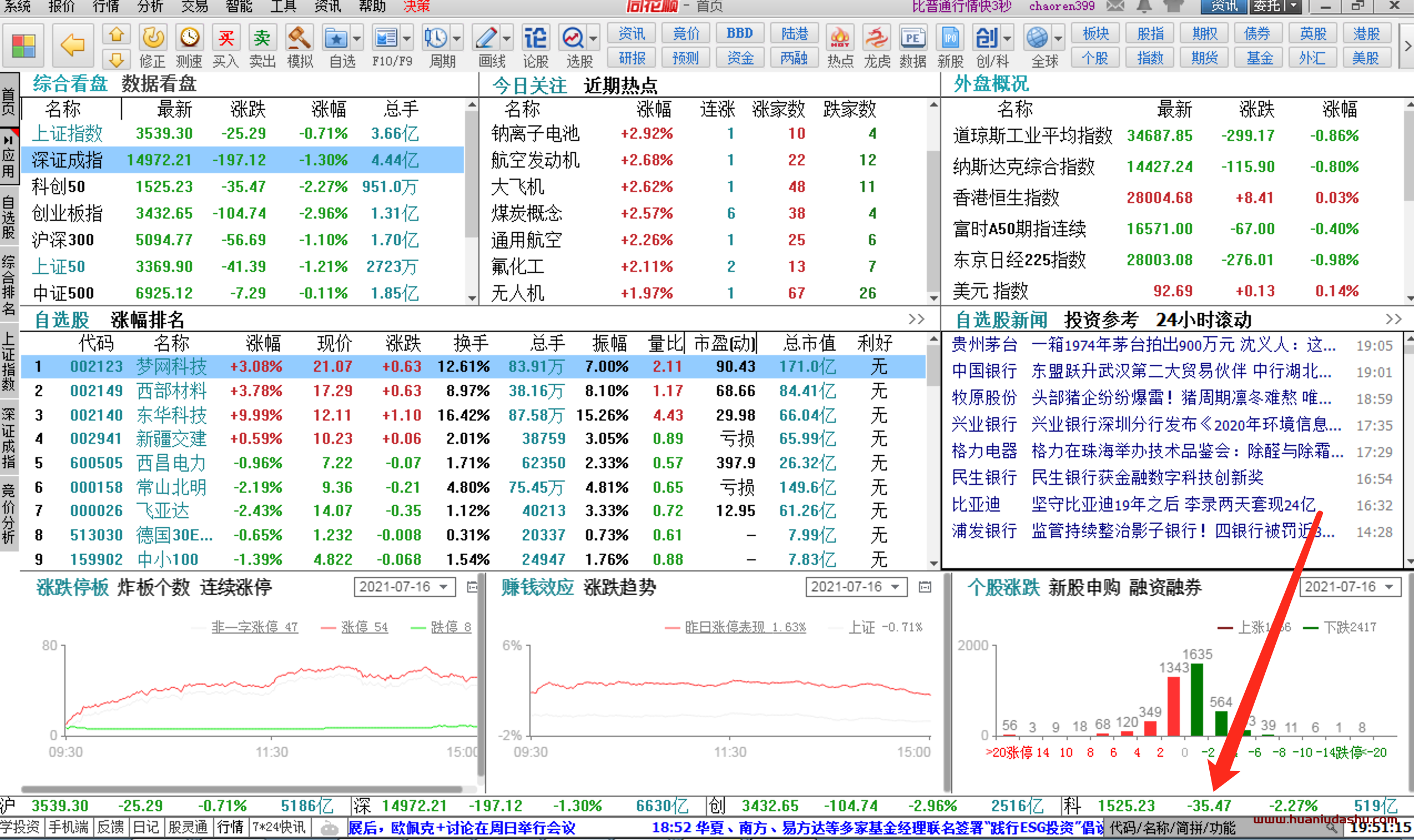Select 深证成指 row in index list
Image resolution: width=1414 pixels, height=840 pixels.
(243, 160)
